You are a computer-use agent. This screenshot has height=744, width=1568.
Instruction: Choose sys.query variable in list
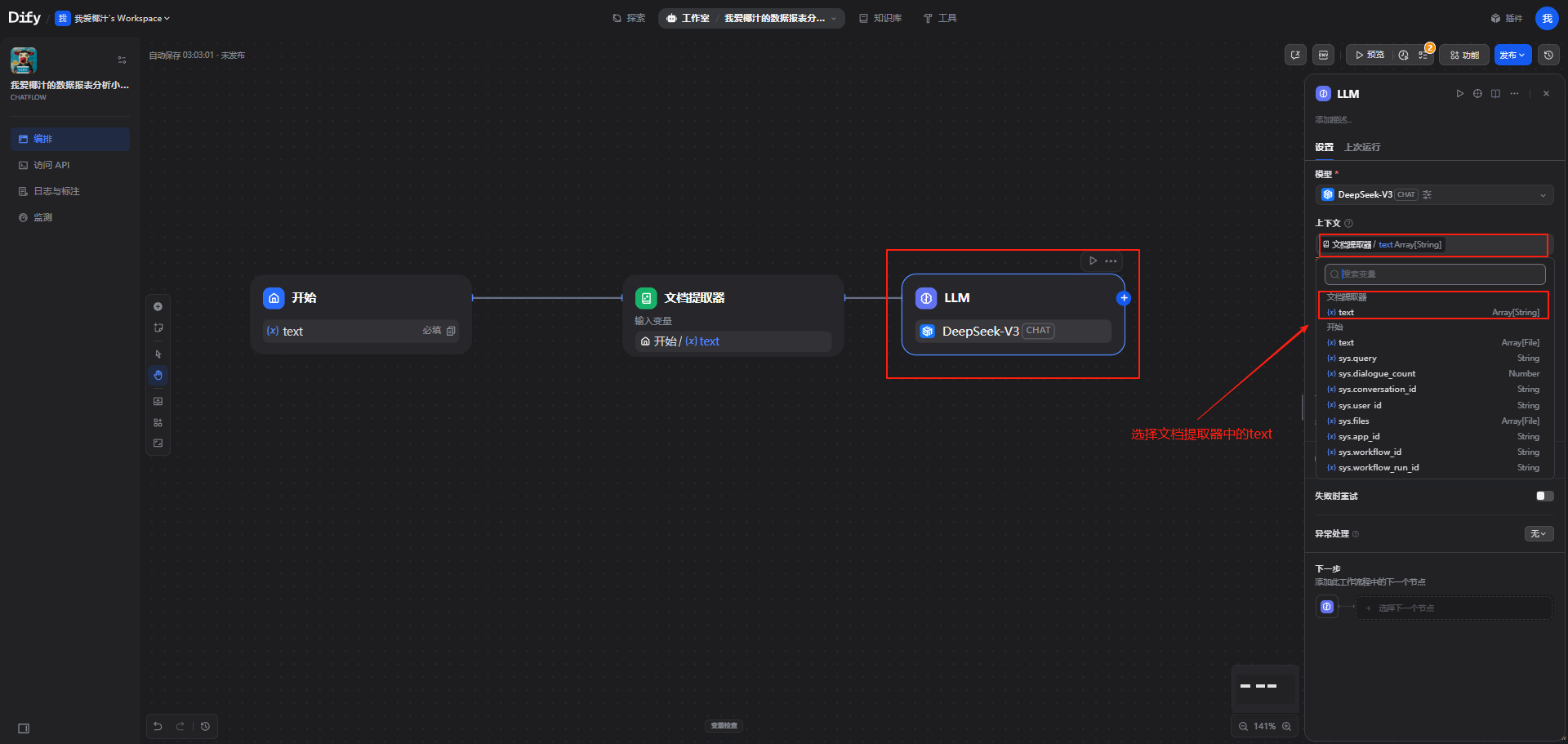[x=1433, y=359]
